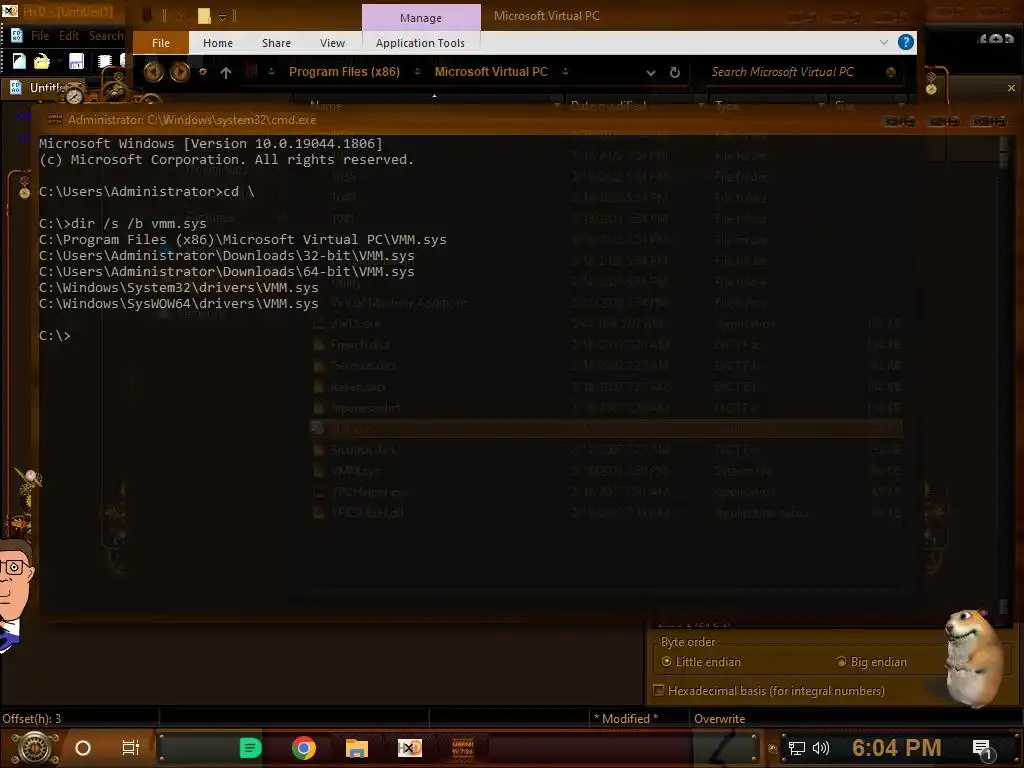1024x768 pixels.
Task: Open Explorer Help (blue question mark)
Action: (906, 42)
